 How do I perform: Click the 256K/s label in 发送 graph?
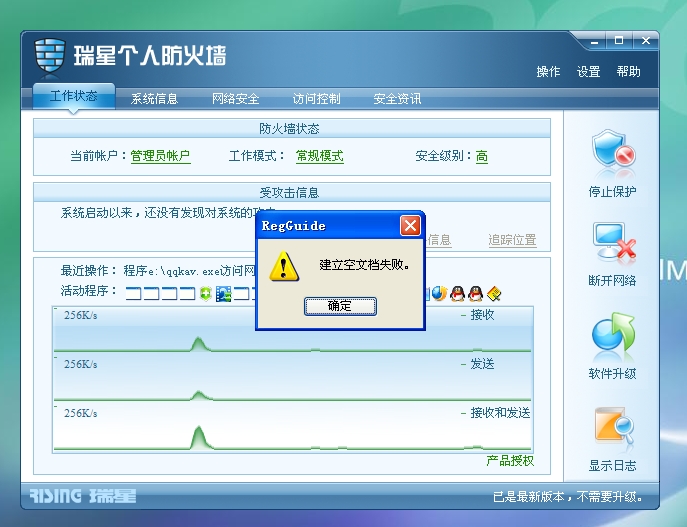[x=80, y=364]
